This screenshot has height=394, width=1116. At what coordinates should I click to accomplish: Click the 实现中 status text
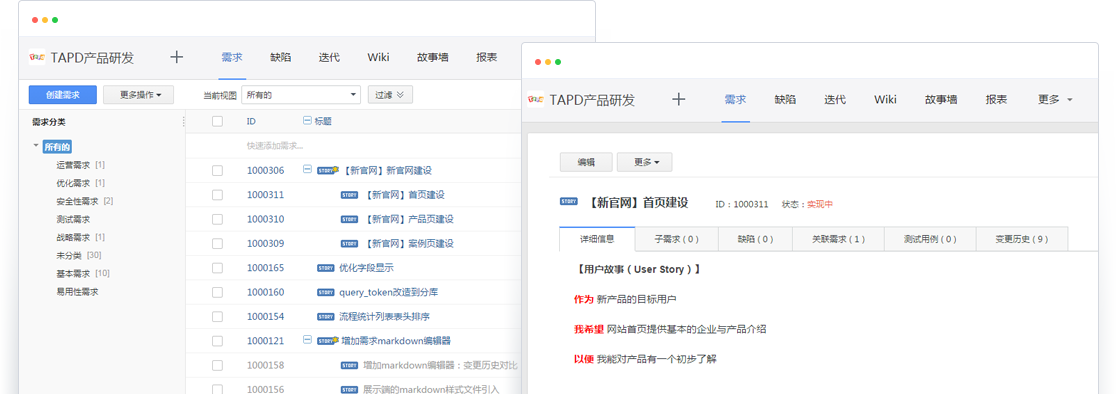[x=819, y=204]
